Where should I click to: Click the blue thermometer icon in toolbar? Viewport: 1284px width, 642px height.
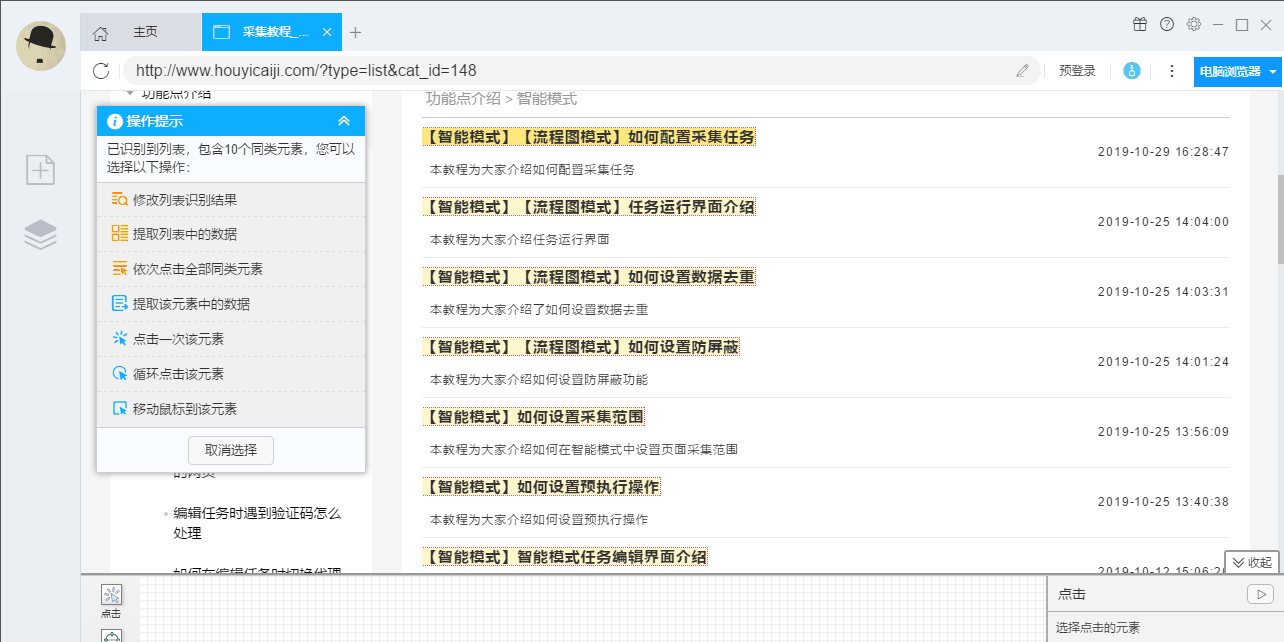[1131, 71]
